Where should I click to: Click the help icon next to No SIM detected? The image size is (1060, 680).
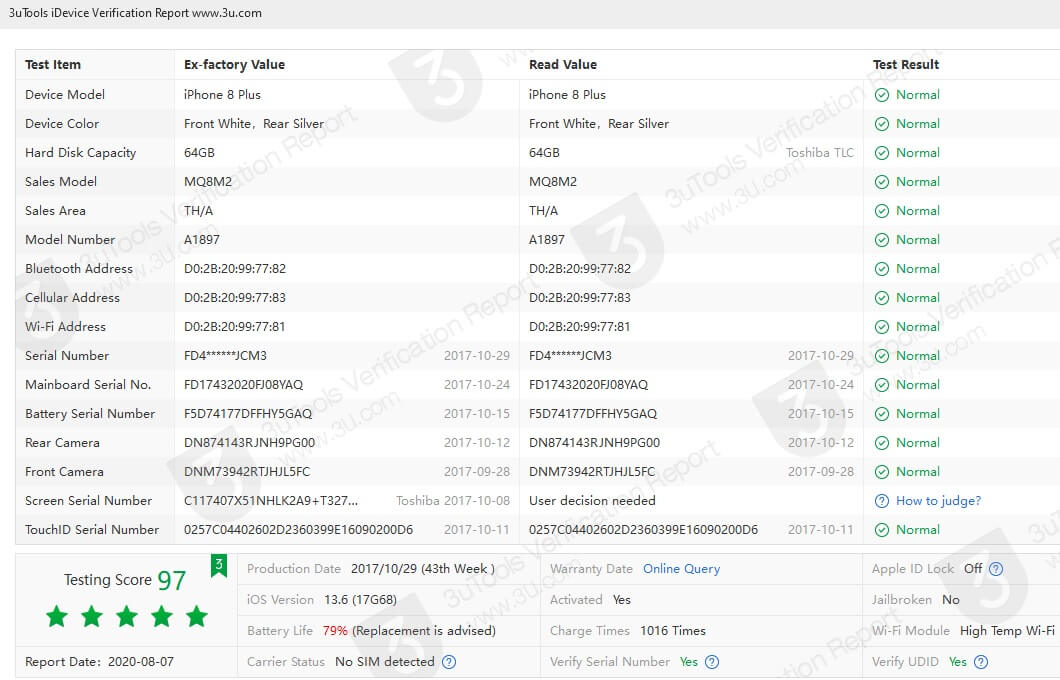(x=449, y=662)
